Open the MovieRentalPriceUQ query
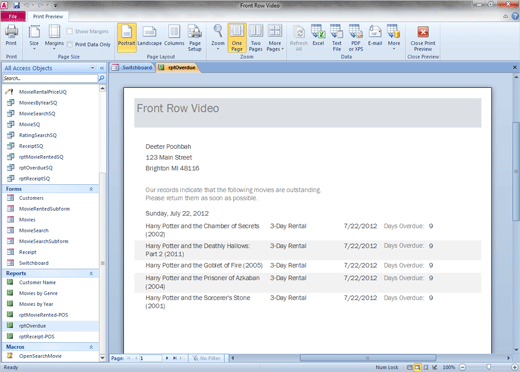 pos(43,92)
